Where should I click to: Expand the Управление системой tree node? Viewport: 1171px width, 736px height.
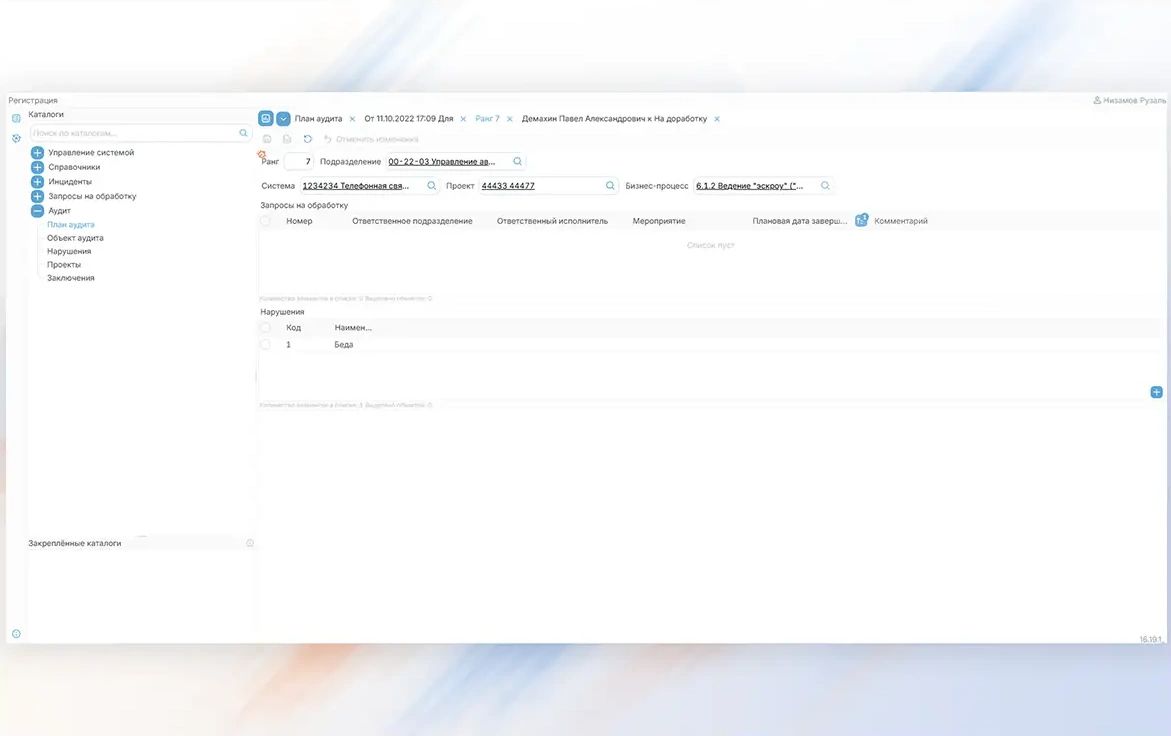tap(37, 153)
